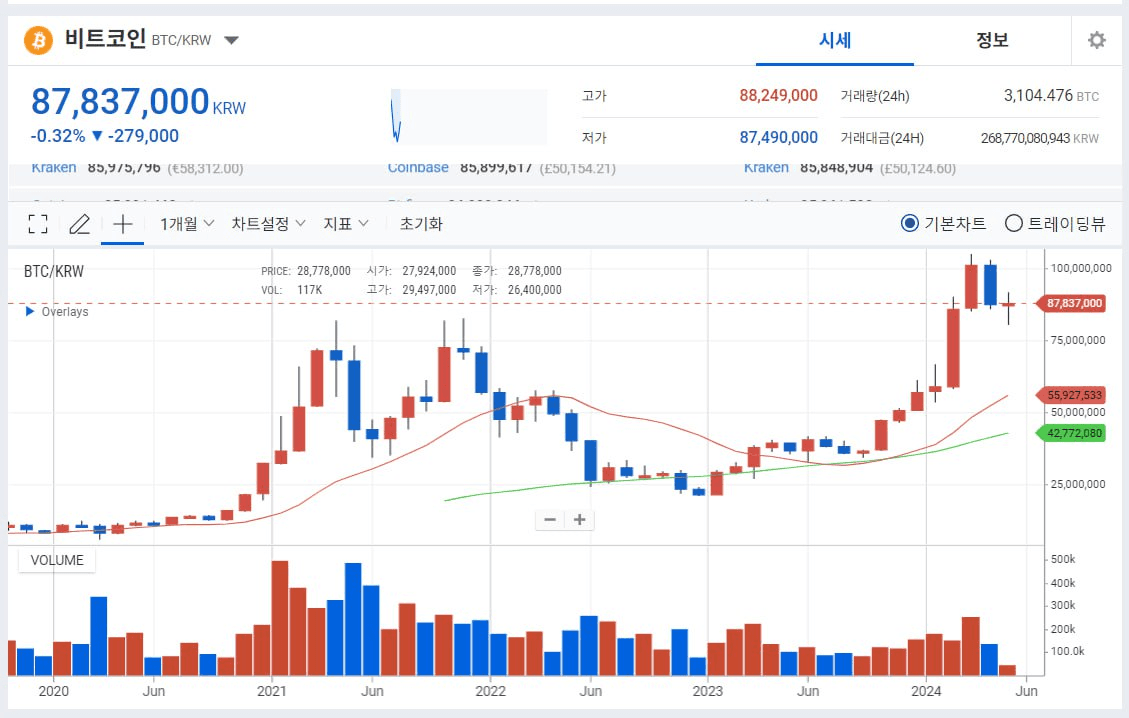1129x718 pixels.
Task: Select the 기본차트 radio button
Action: click(x=909, y=224)
